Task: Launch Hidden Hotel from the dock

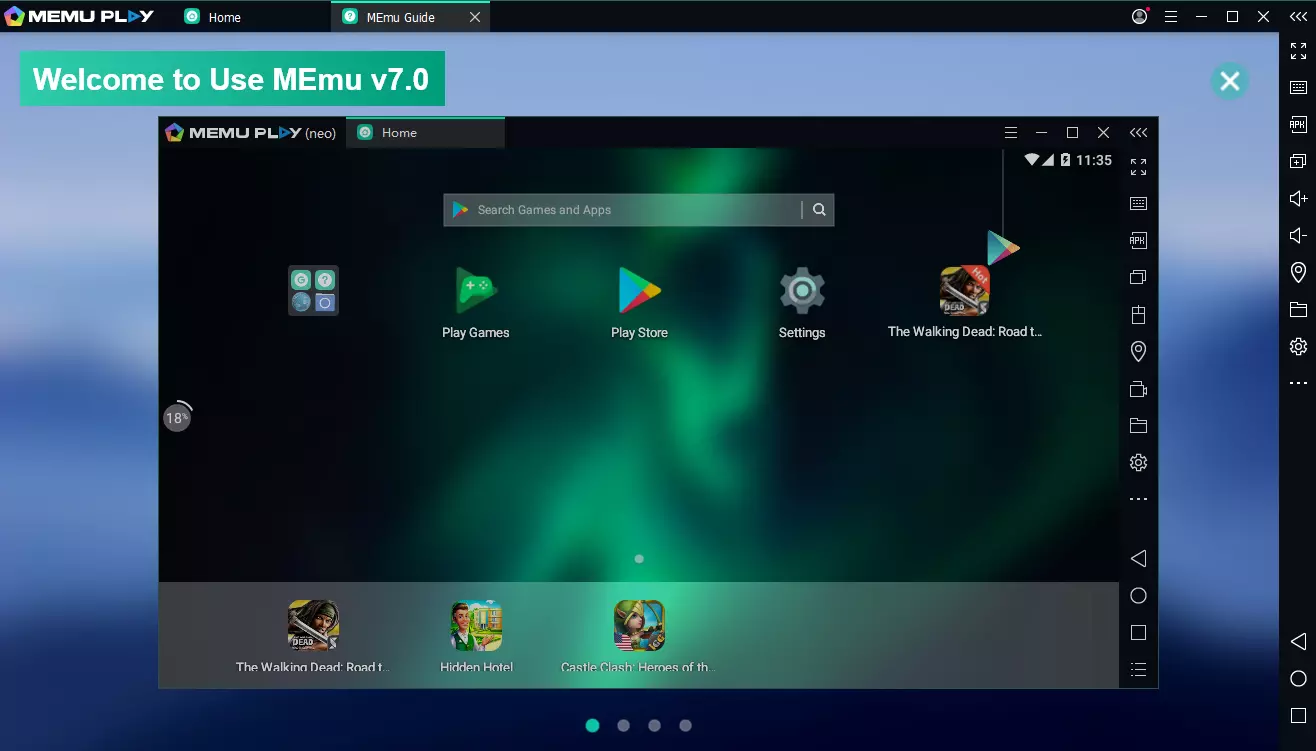Action: point(476,636)
